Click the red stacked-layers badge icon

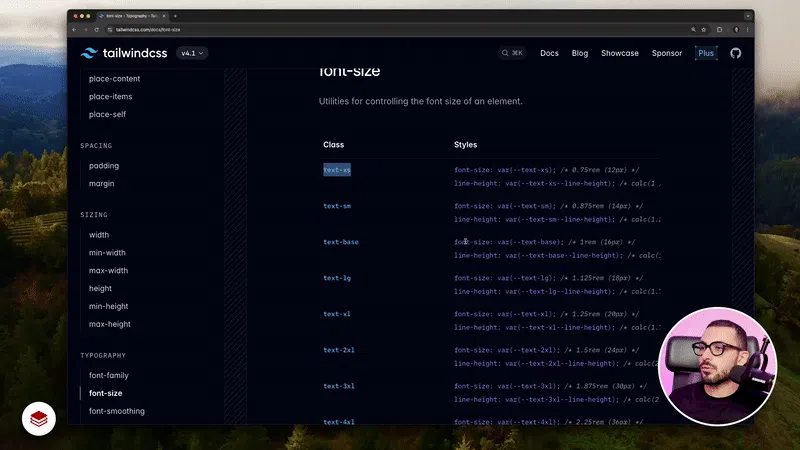click(x=39, y=419)
